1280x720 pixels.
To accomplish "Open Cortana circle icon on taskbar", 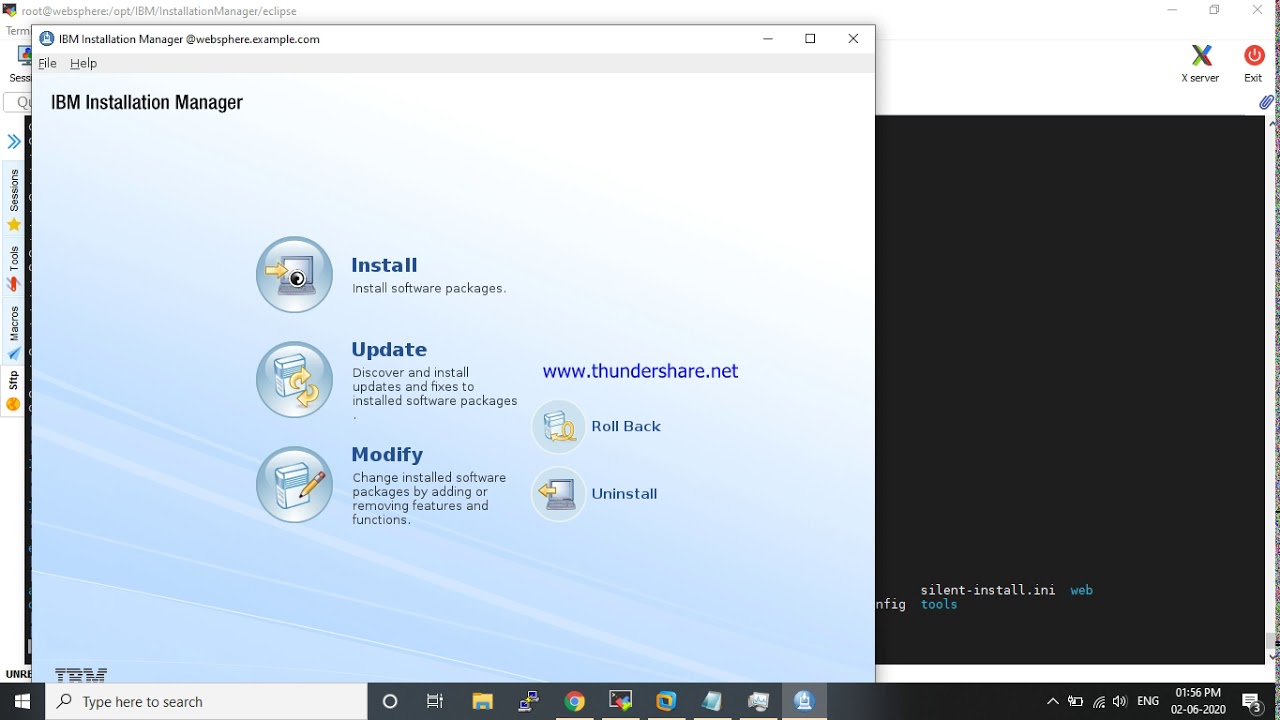I will (x=390, y=701).
